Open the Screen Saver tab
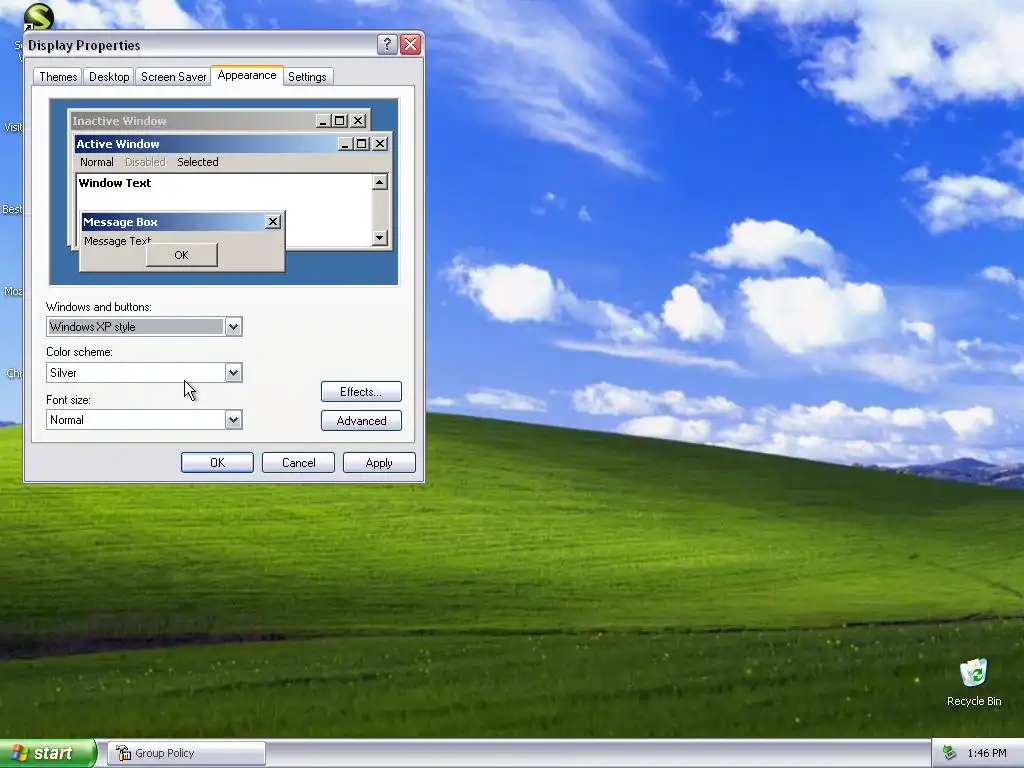This screenshot has height=768, width=1024. click(173, 77)
